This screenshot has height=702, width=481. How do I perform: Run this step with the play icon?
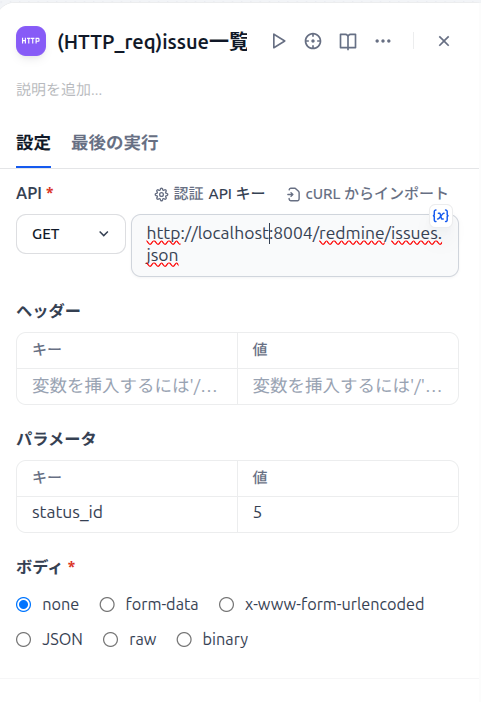[x=279, y=41]
